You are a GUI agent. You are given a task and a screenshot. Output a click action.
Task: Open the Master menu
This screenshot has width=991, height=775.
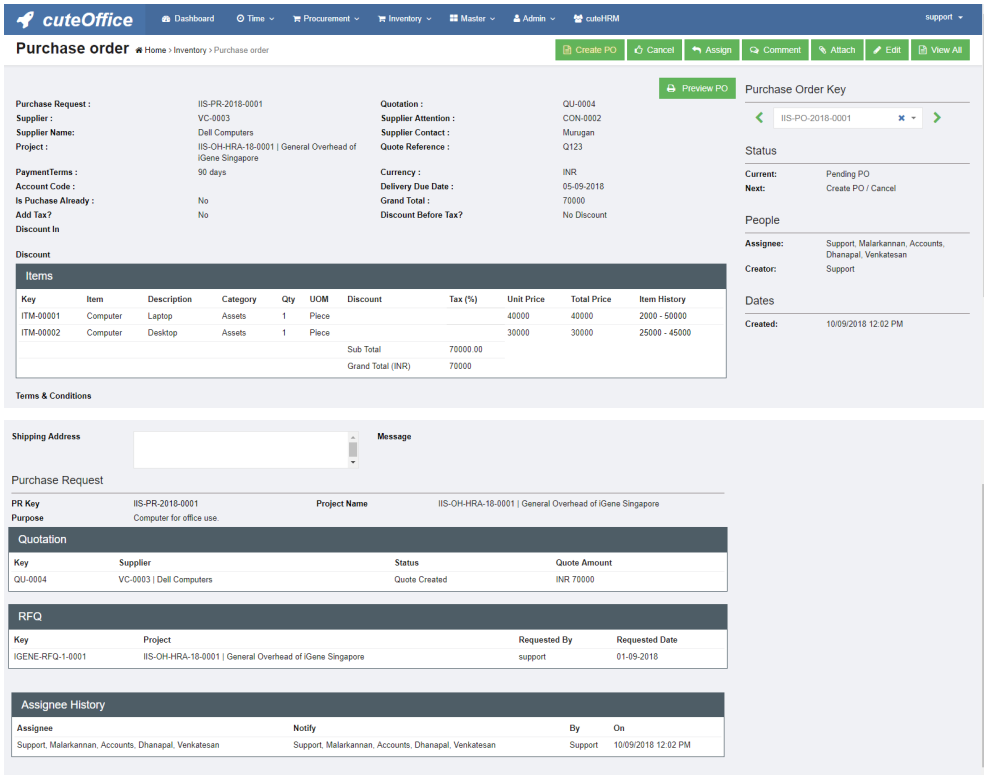click(x=472, y=18)
